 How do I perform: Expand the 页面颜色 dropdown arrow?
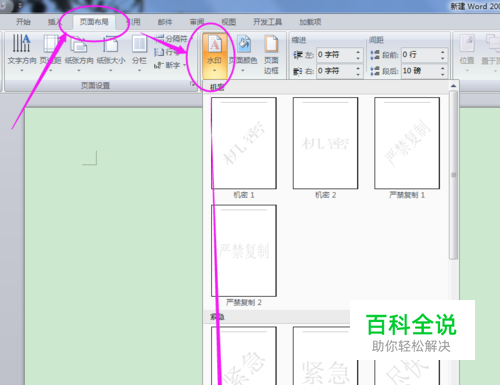tap(243, 70)
